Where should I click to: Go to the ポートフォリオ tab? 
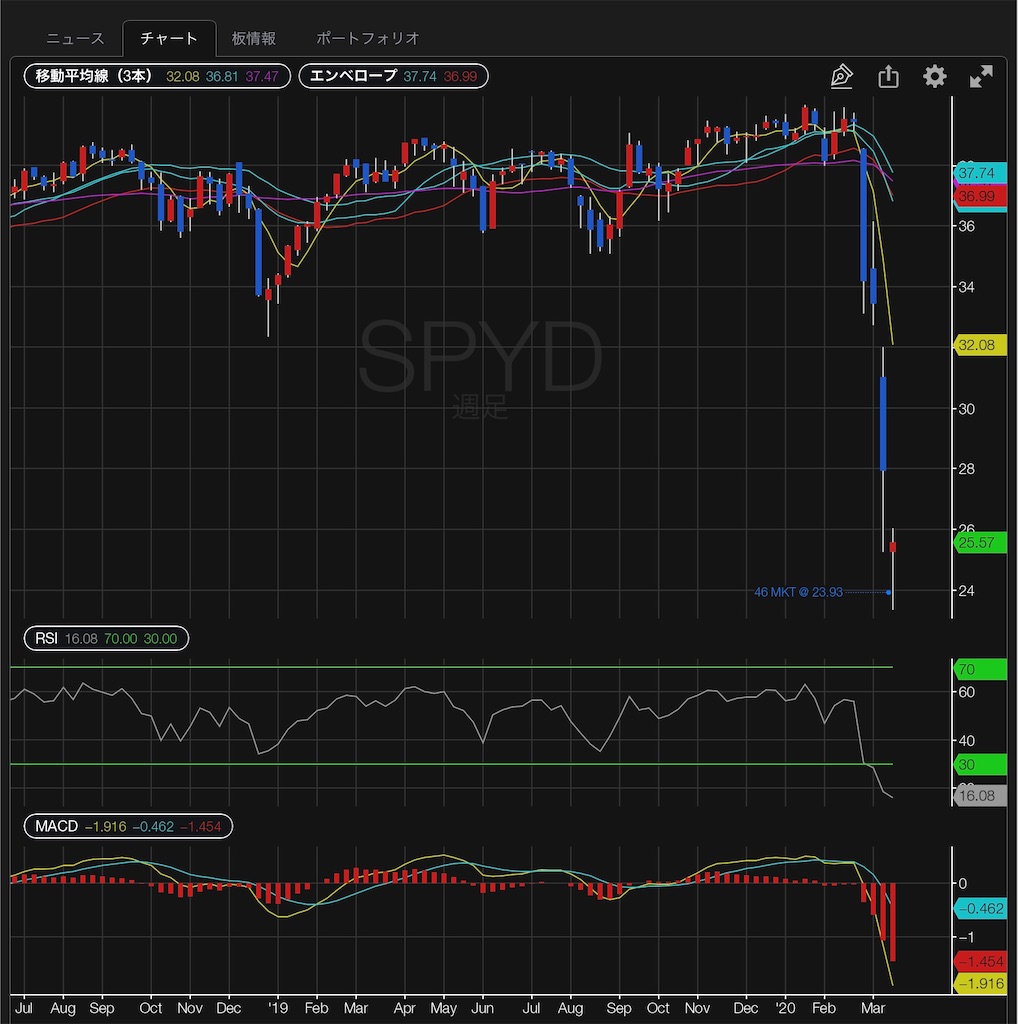(368, 39)
